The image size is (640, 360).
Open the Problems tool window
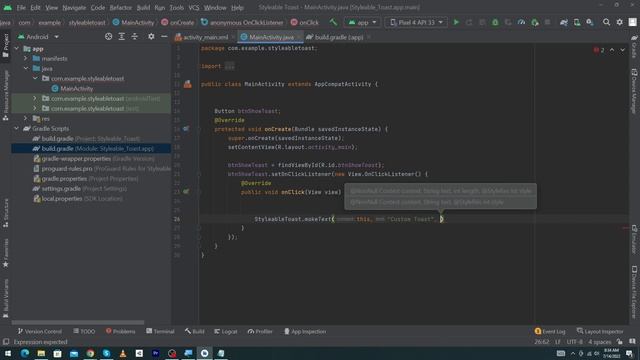pos(120,331)
